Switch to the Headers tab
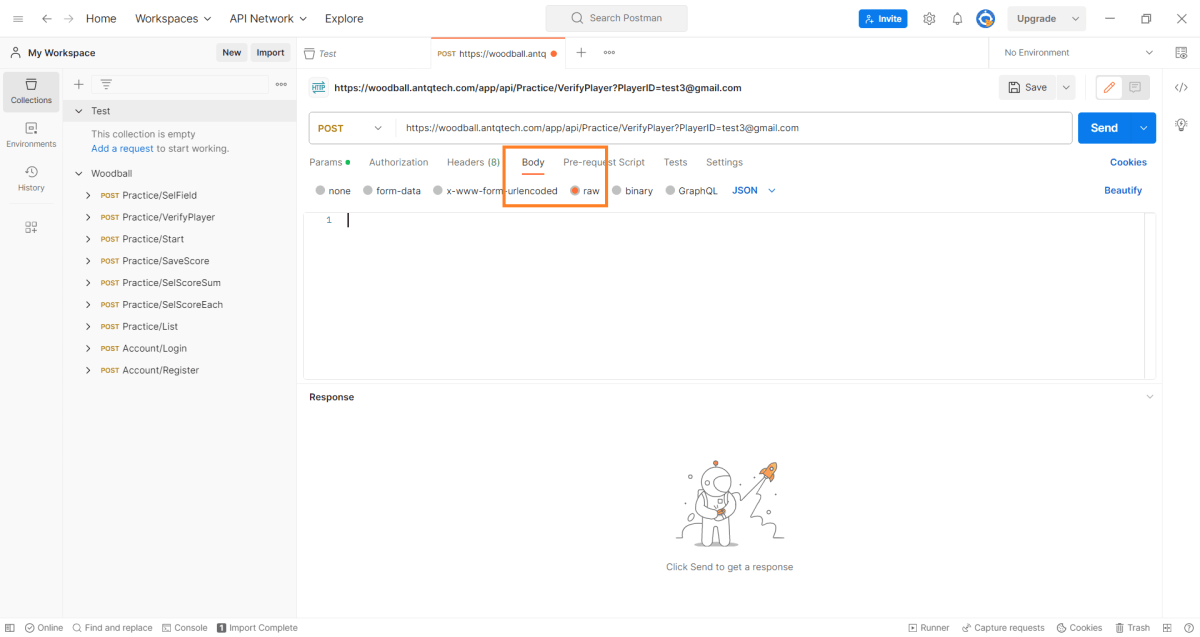The image size is (1200, 637). (x=474, y=162)
